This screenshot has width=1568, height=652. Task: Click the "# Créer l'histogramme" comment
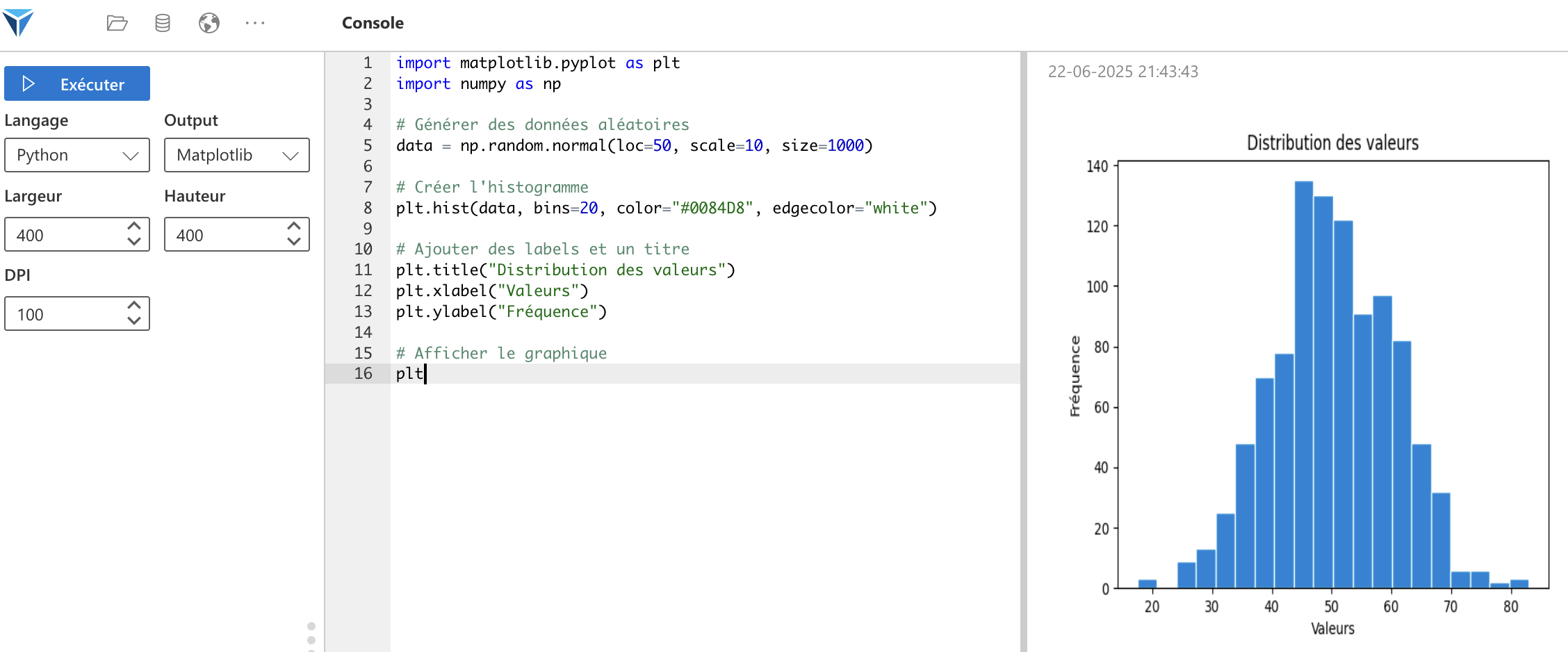(x=492, y=187)
